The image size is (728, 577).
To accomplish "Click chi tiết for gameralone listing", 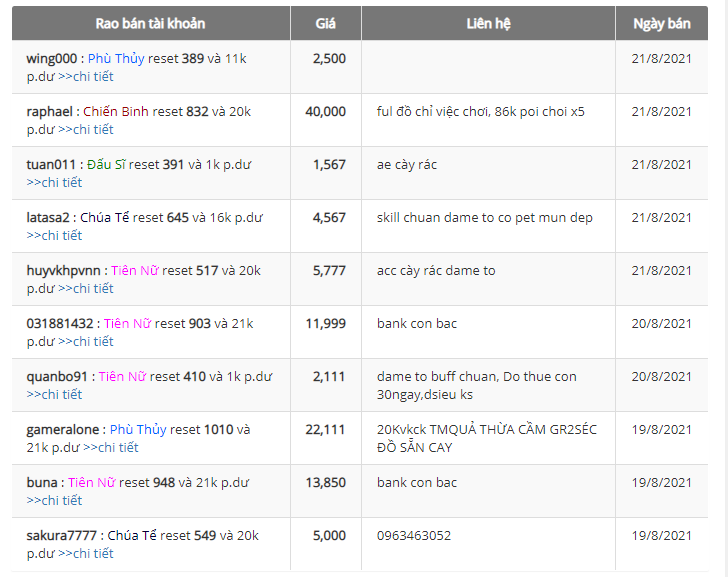I will click(111, 447).
